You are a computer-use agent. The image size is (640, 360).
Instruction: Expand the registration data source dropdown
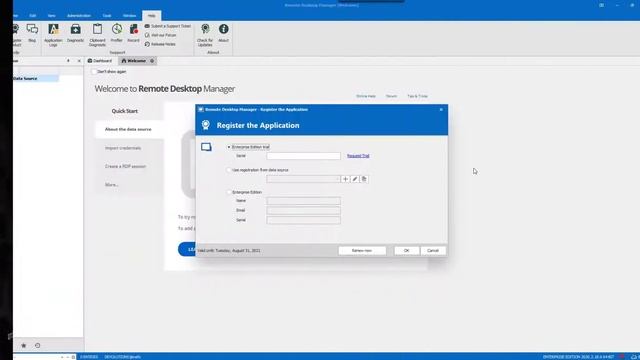(x=337, y=179)
